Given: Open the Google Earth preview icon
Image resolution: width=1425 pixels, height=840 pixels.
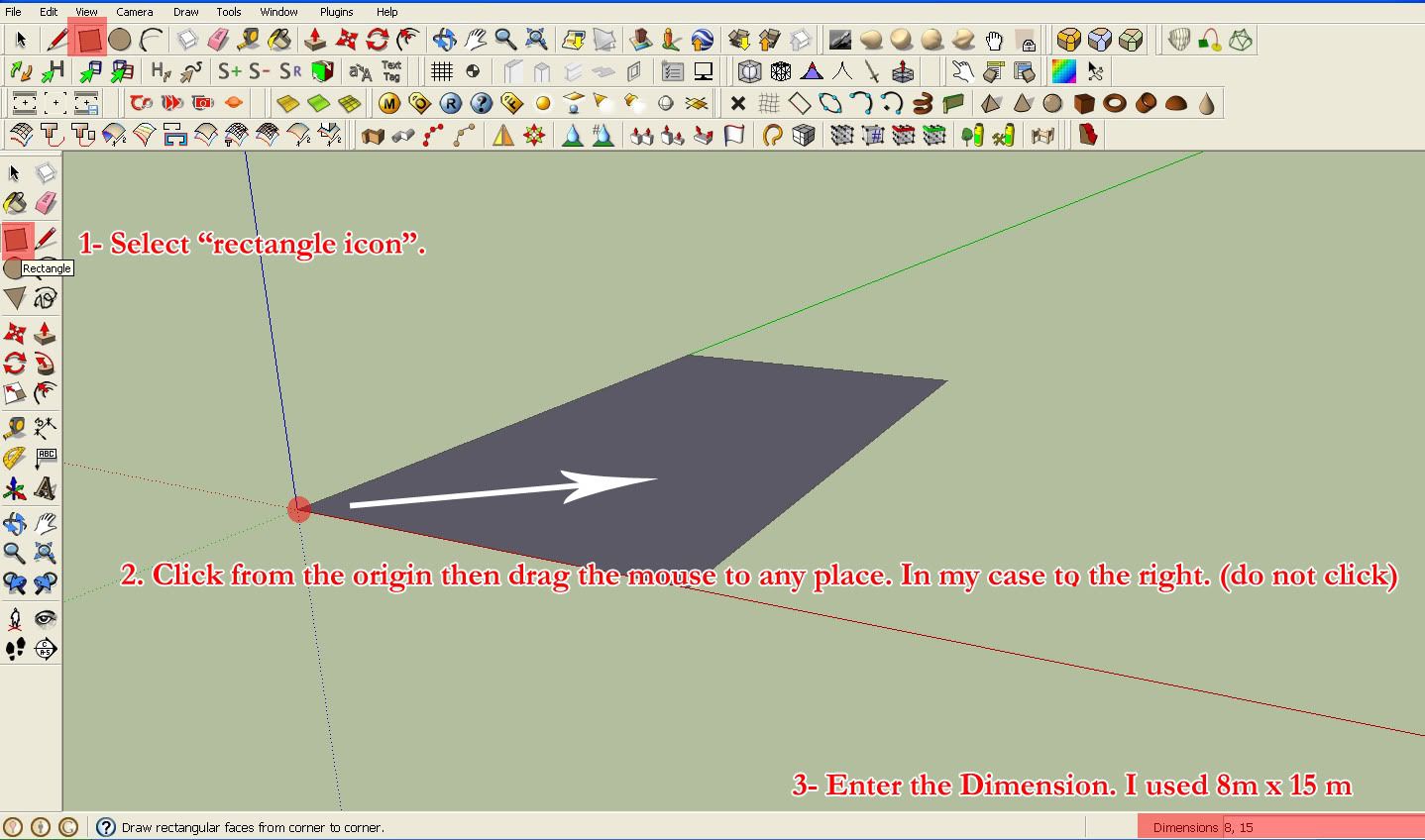Looking at the screenshot, I should click(x=702, y=40).
